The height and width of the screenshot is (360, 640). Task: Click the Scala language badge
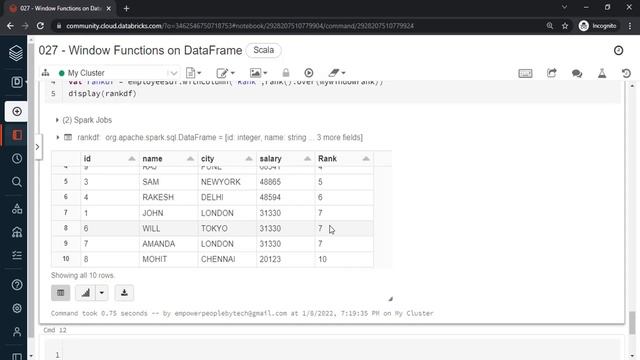click(x=264, y=50)
